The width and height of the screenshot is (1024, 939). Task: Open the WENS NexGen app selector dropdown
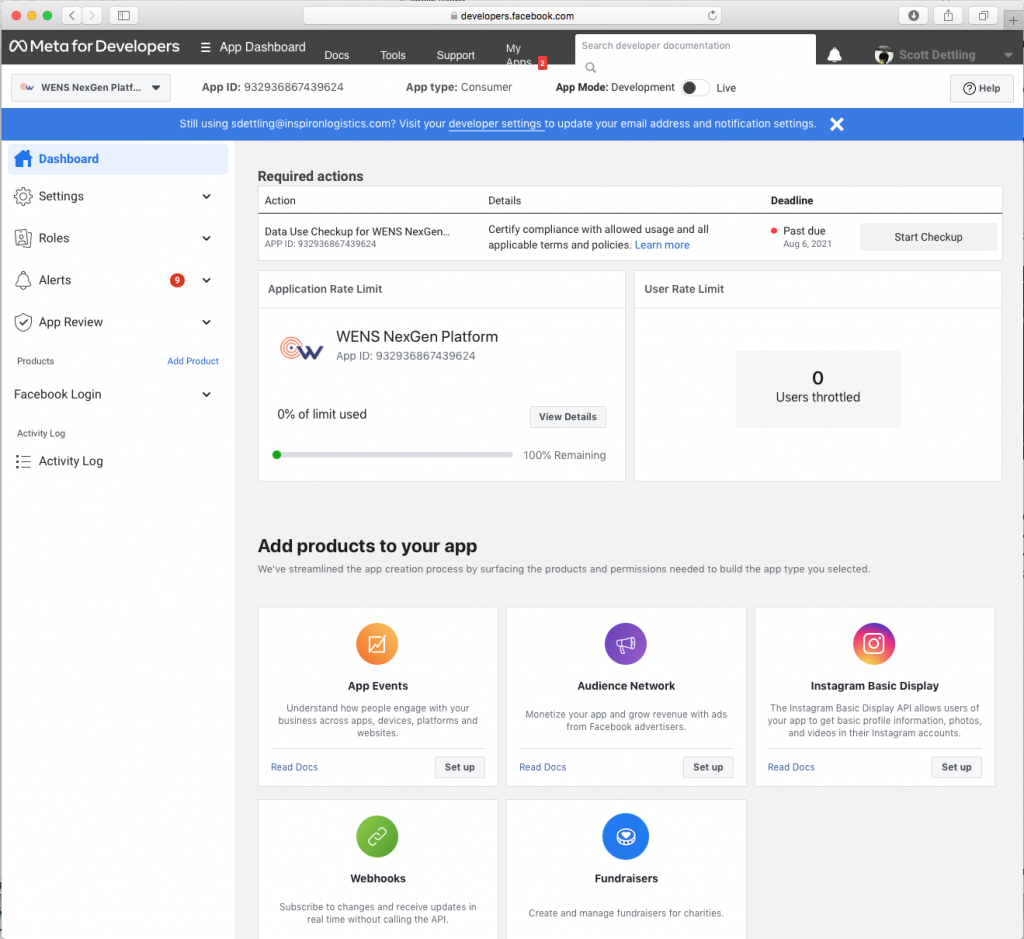pos(91,88)
